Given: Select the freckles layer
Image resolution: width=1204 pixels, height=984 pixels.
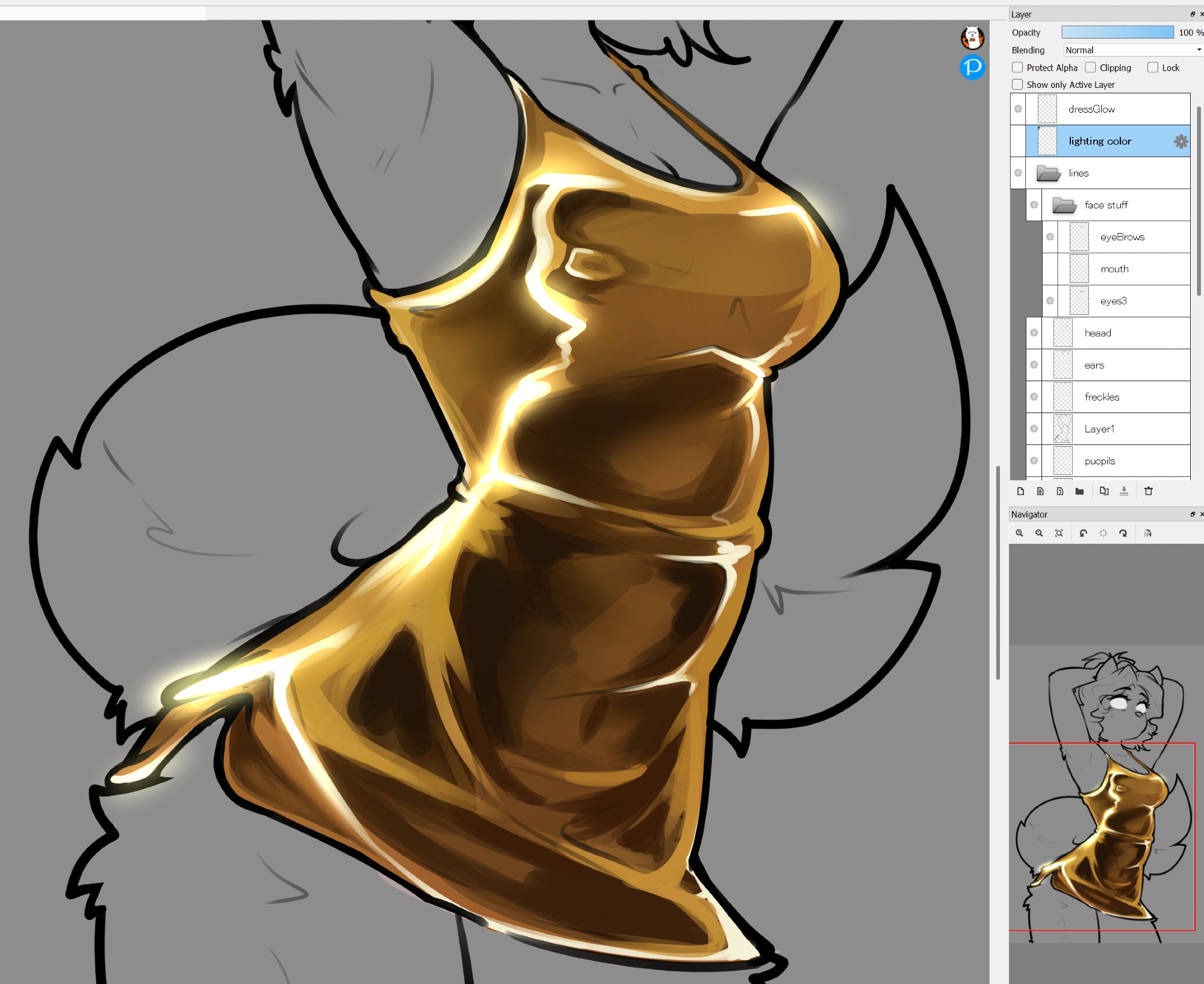Looking at the screenshot, I should 1102,397.
